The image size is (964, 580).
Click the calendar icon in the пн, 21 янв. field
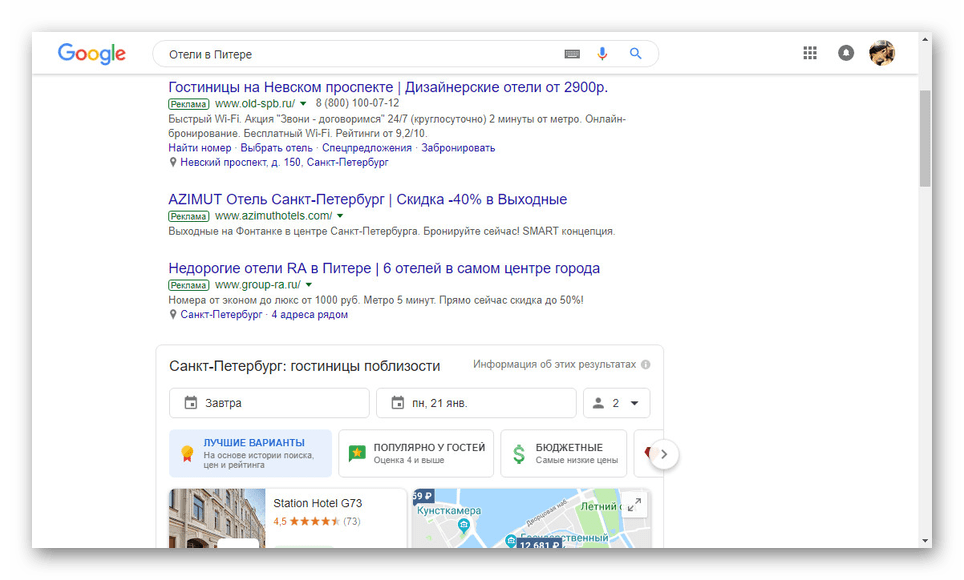click(x=398, y=403)
